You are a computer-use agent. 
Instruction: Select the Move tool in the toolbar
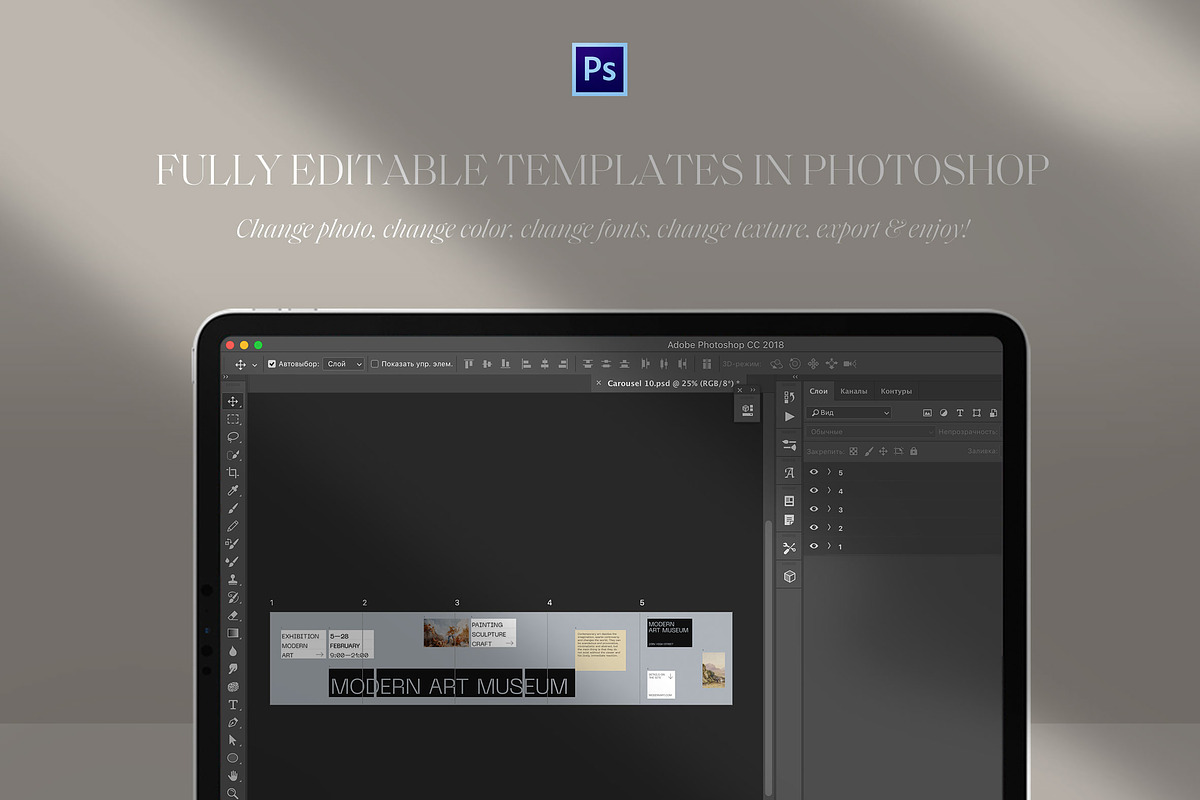233,401
